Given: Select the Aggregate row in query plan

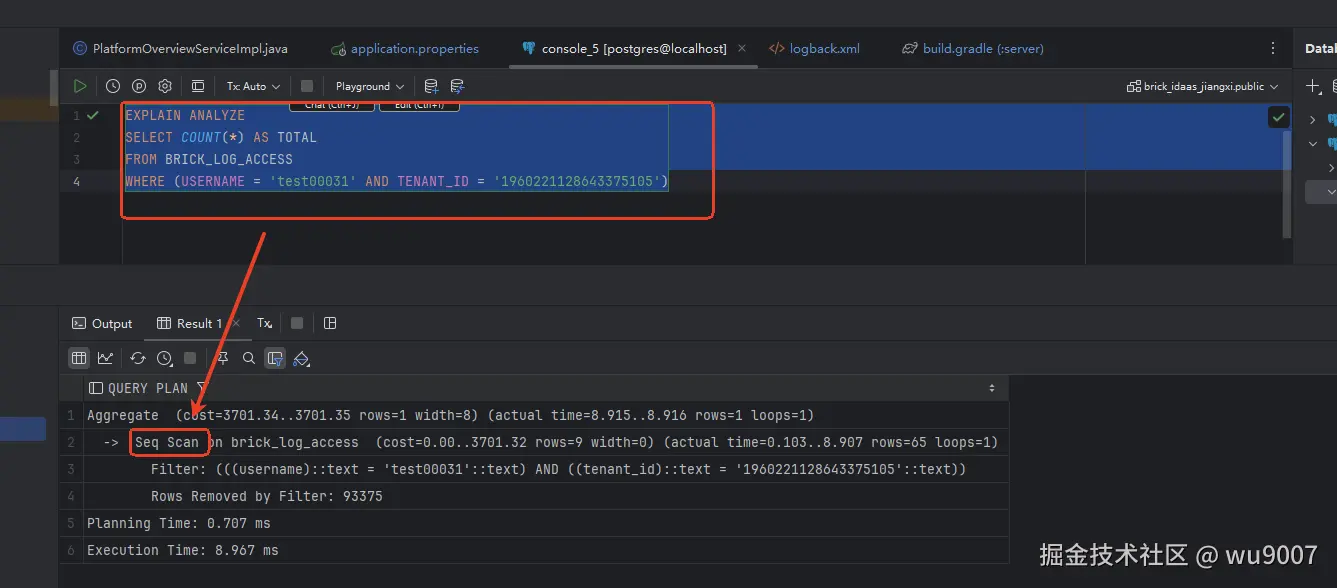Looking at the screenshot, I should tap(544, 415).
